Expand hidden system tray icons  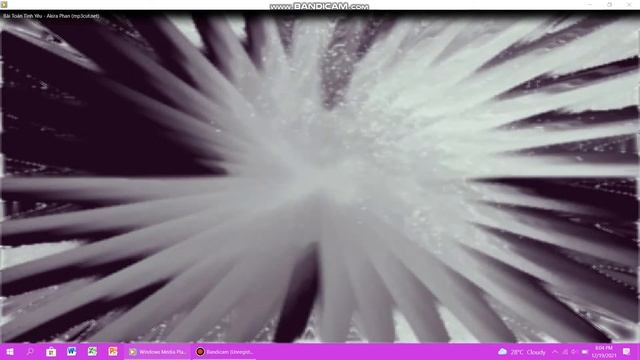tap(555, 352)
